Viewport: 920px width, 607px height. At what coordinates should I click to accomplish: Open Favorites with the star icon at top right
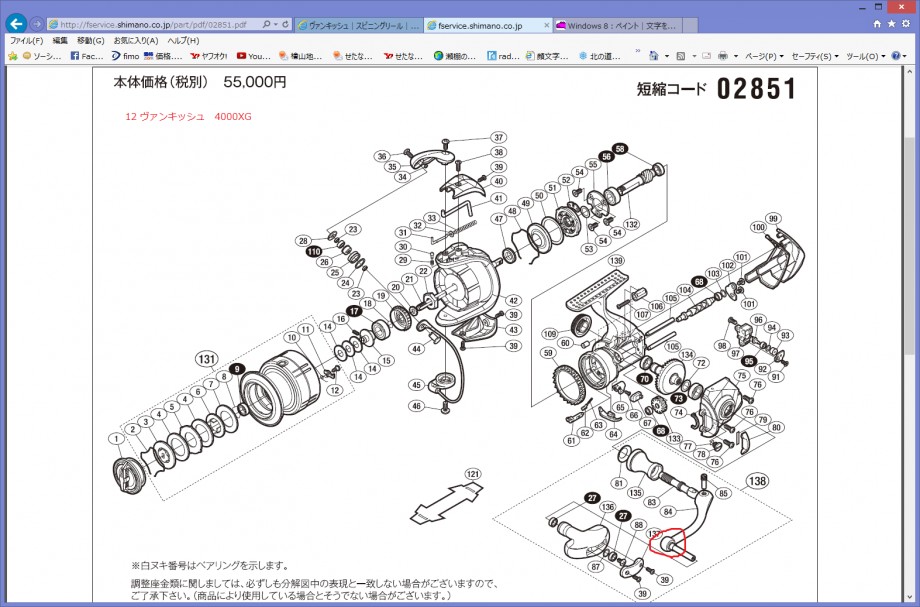click(891, 24)
